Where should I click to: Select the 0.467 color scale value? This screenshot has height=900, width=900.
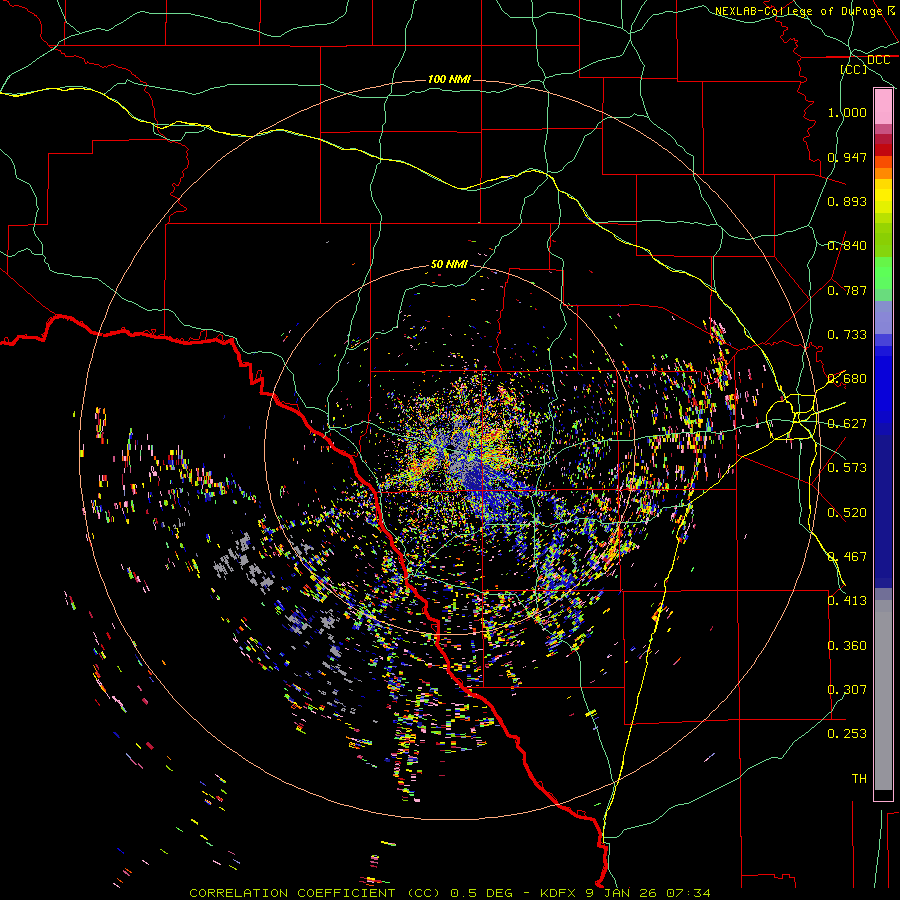point(847,557)
